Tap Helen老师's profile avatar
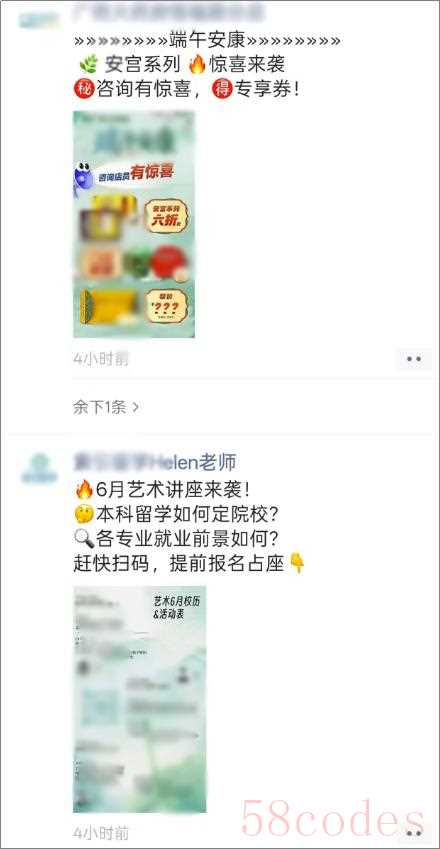 click(x=39, y=469)
